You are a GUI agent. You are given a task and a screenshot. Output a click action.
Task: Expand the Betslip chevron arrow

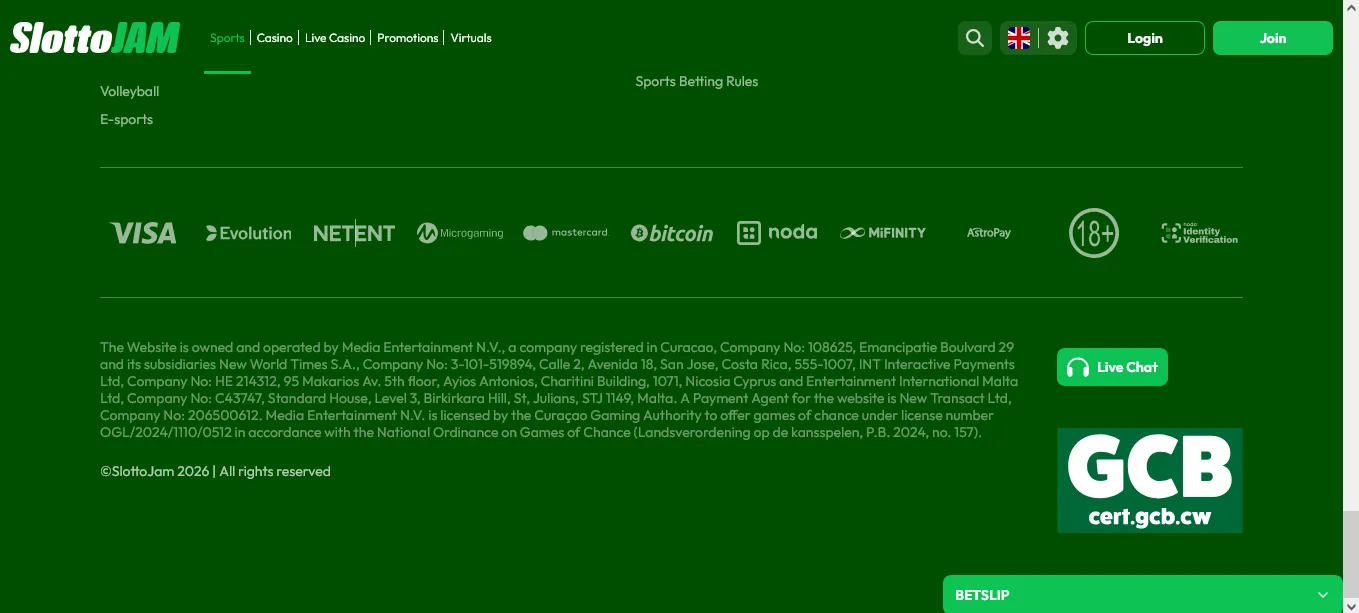1323,595
